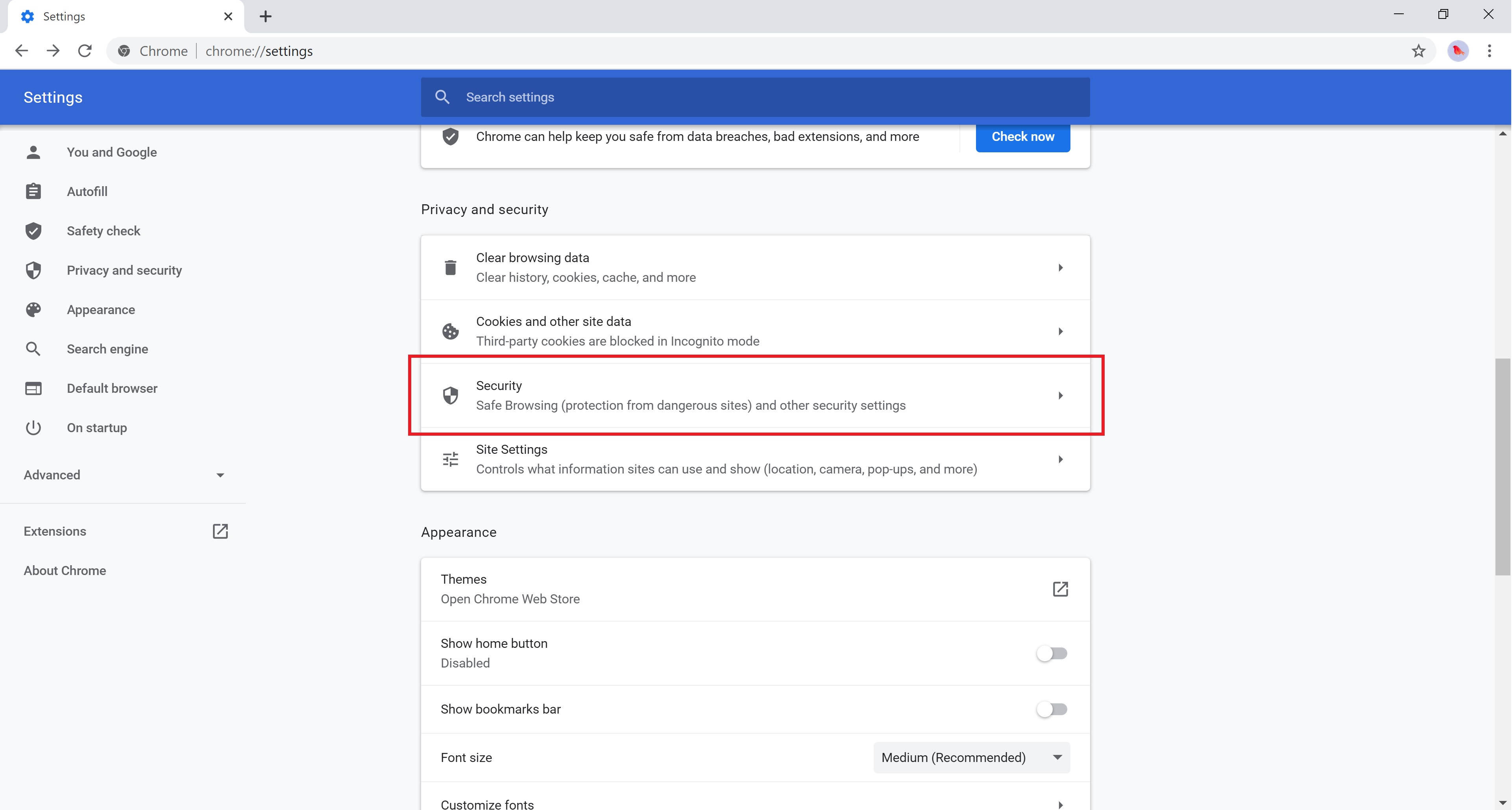Open Search engine in sidebar
The height and width of the screenshot is (810, 1512).
107,349
